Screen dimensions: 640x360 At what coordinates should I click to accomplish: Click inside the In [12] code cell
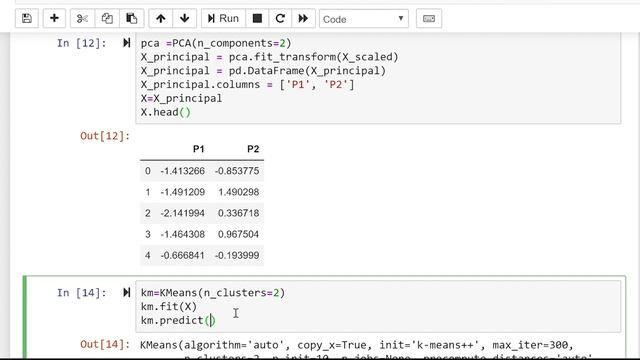(x=378, y=78)
